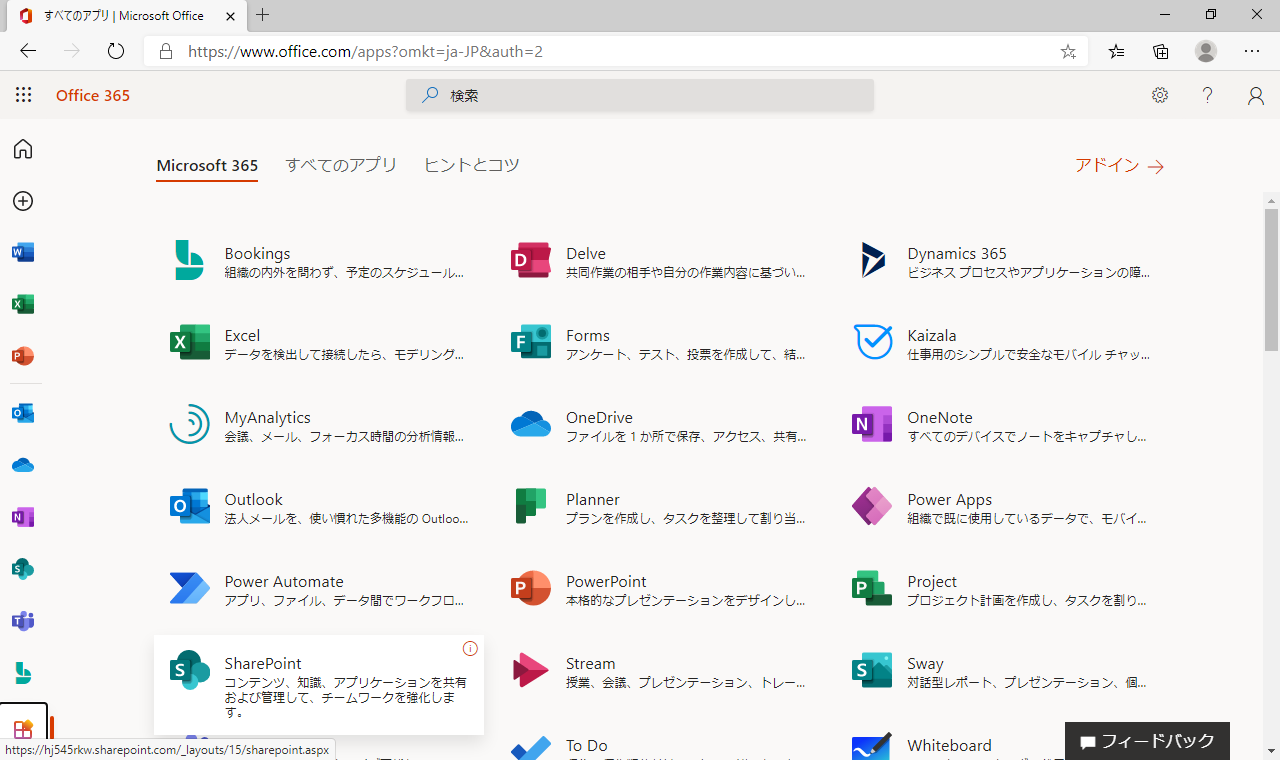Launch the Planner app tile icon
Image resolution: width=1280 pixels, height=760 pixels.
pyautogui.click(x=530, y=506)
